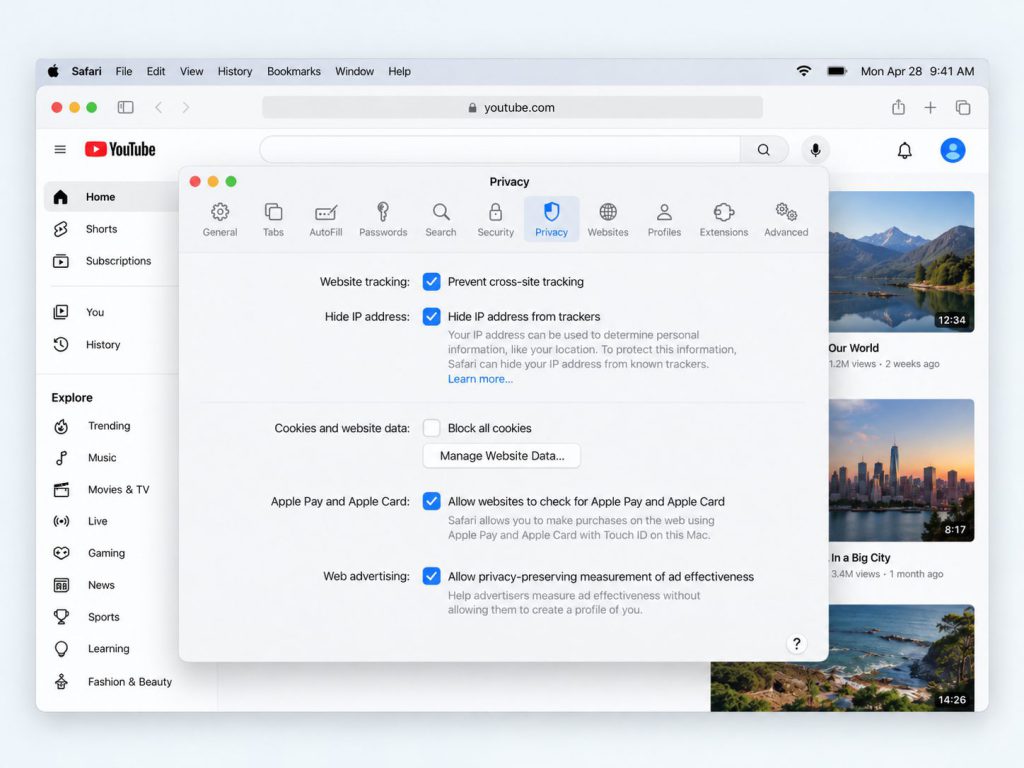Click Manage Website Data button
Image resolution: width=1024 pixels, height=768 pixels.
pos(502,456)
